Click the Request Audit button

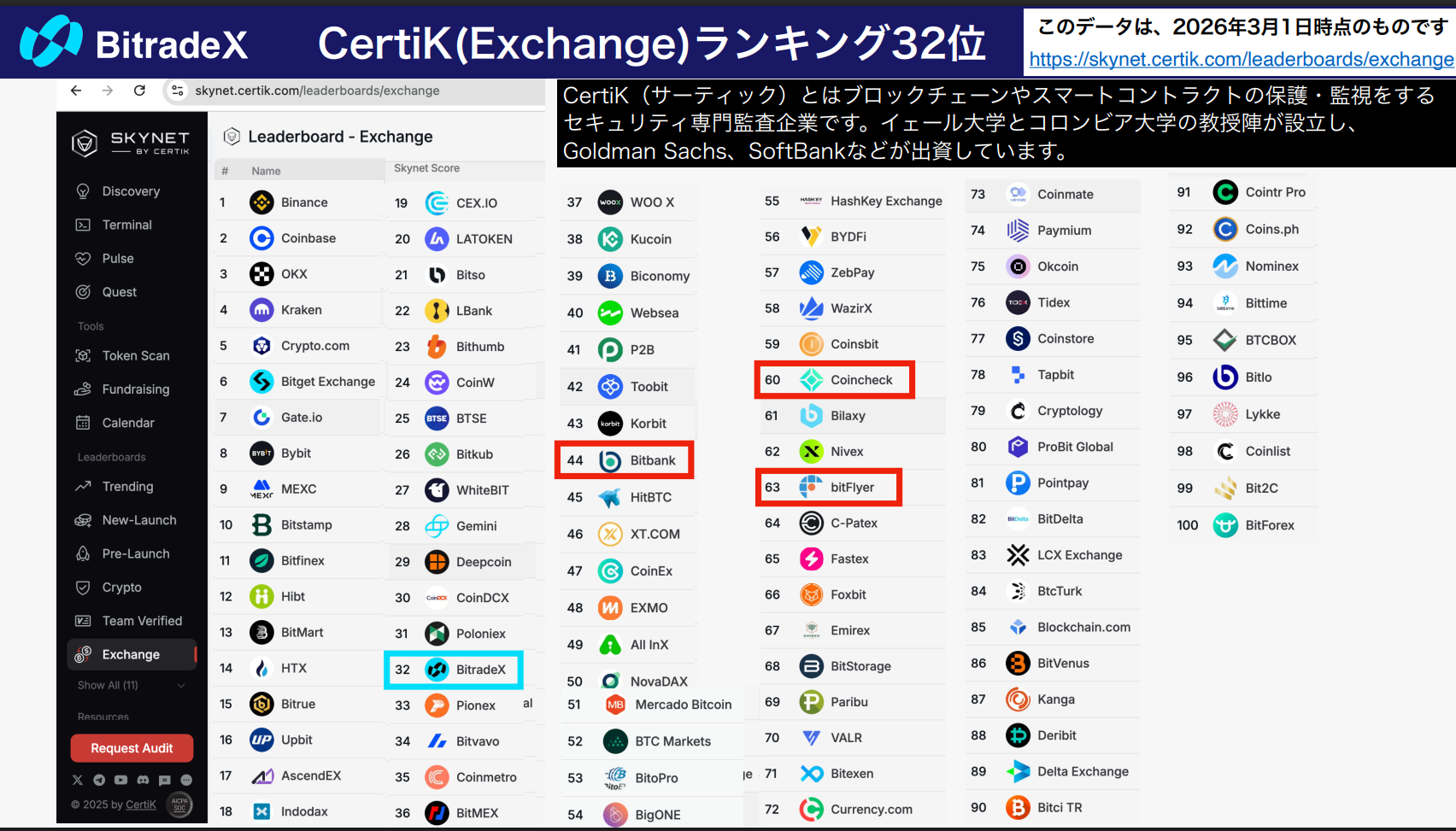132,748
